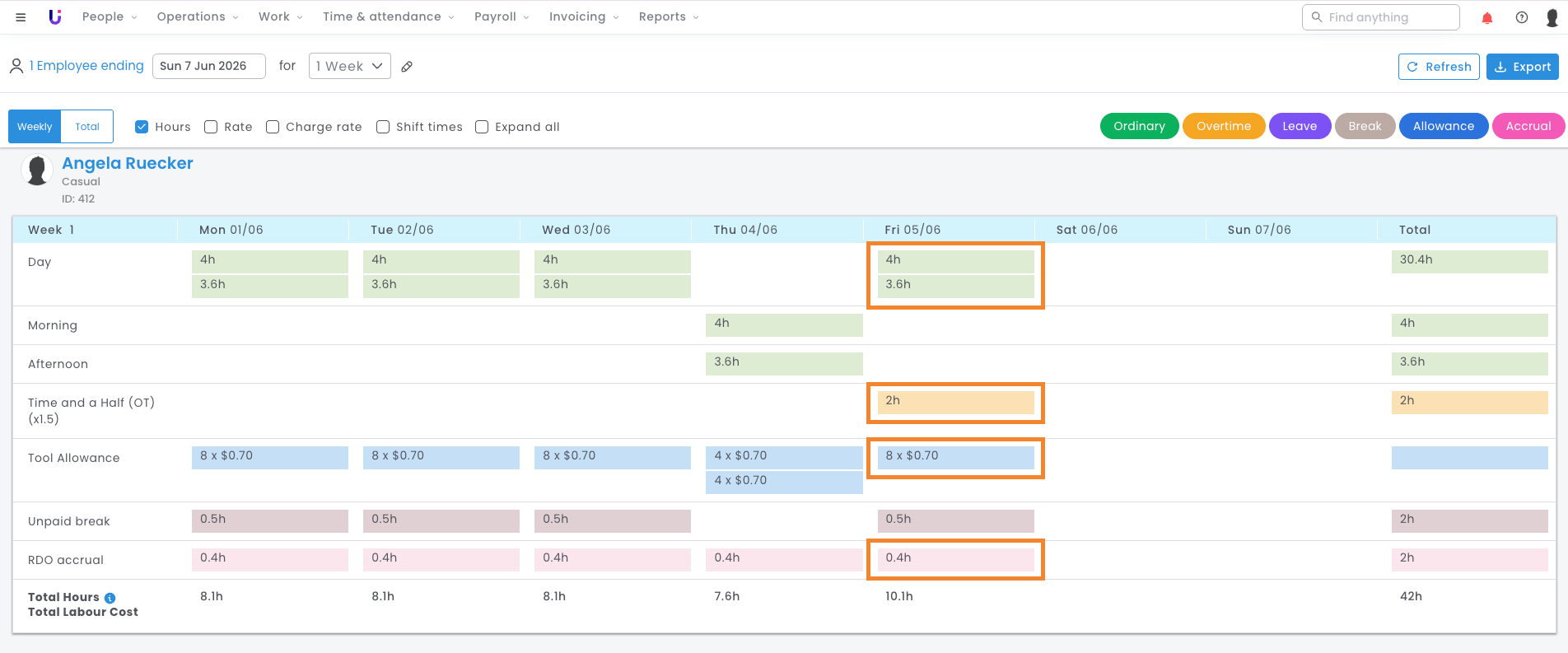Click the purple U logo icon
The height and width of the screenshot is (653, 1568).
(55, 16)
